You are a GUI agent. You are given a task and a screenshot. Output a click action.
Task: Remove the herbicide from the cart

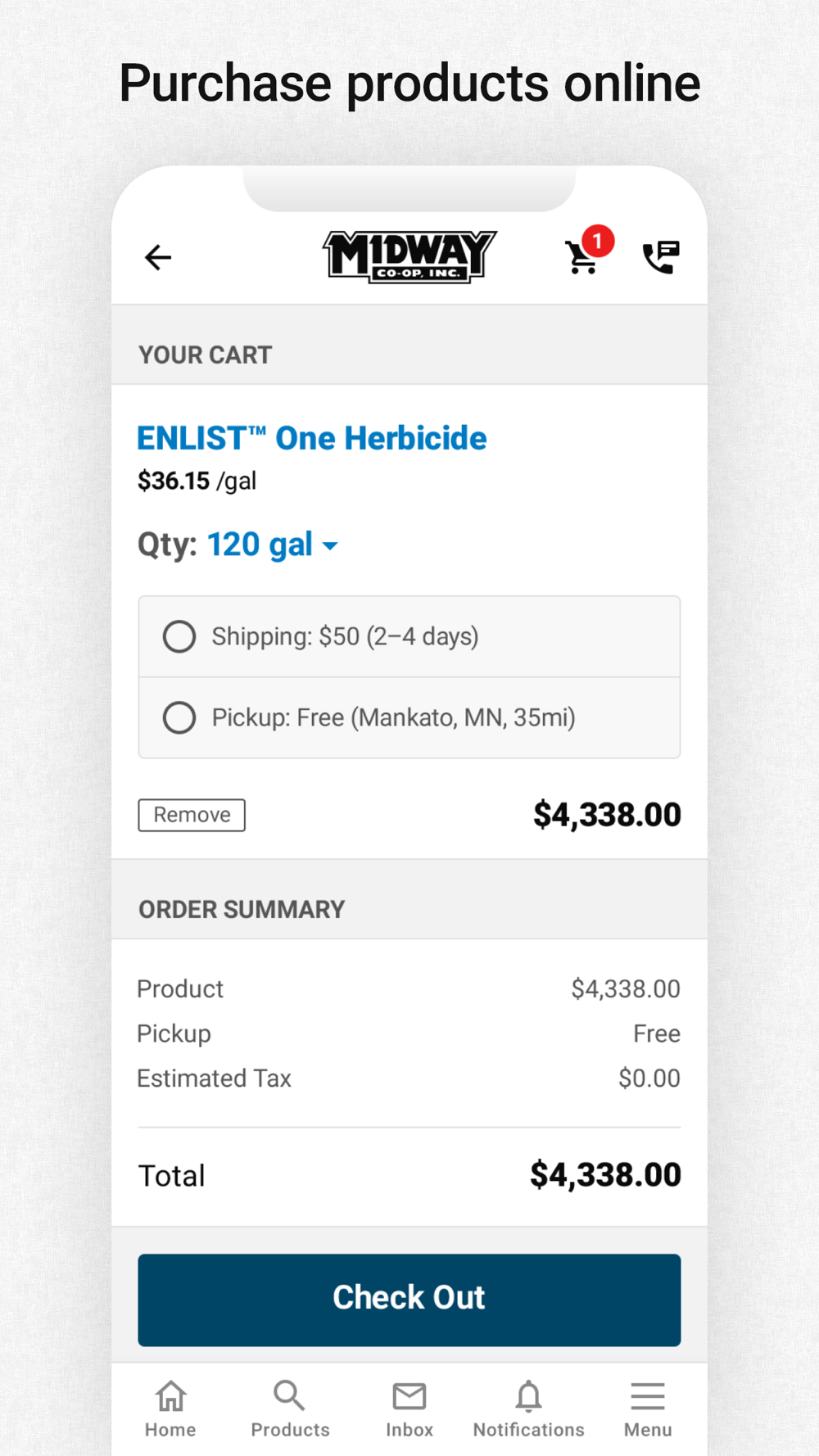[192, 815]
